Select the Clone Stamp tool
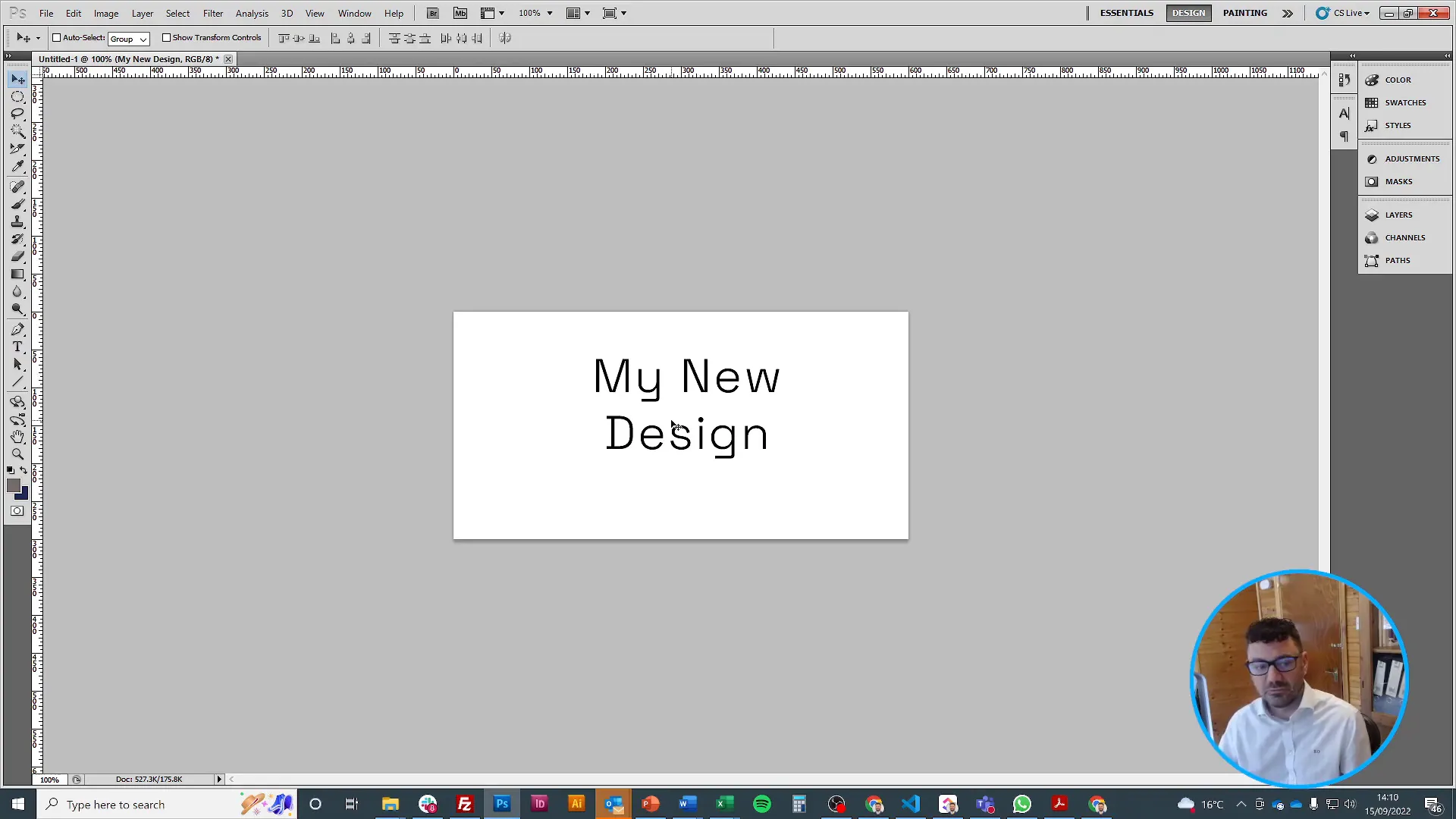The image size is (1456, 819). pyautogui.click(x=17, y=221)
